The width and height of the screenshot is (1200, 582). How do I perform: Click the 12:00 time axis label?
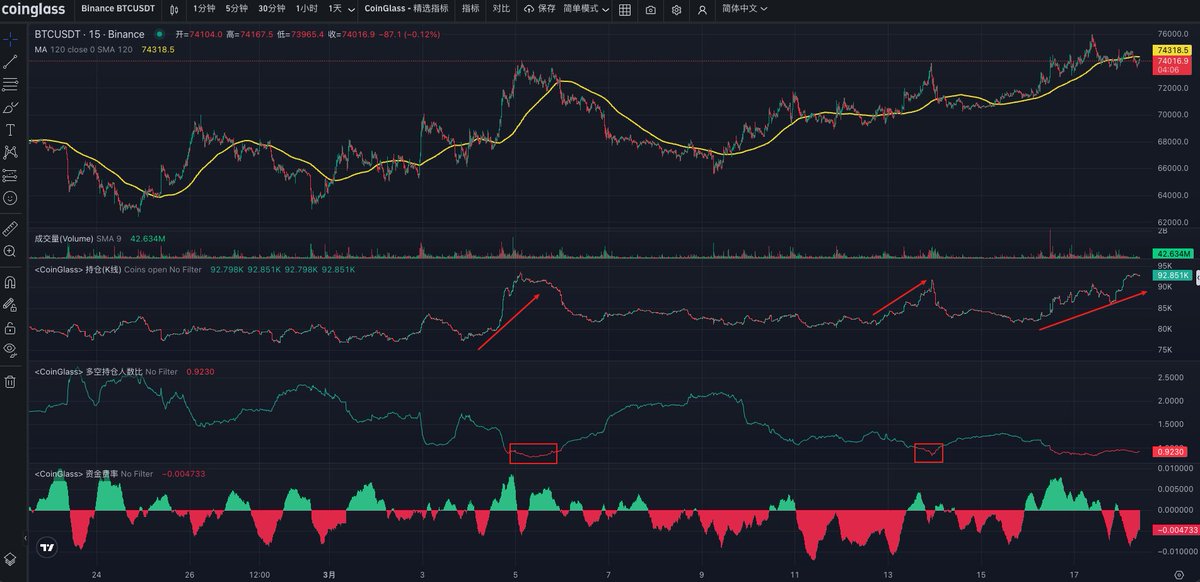tap(259, 575)
